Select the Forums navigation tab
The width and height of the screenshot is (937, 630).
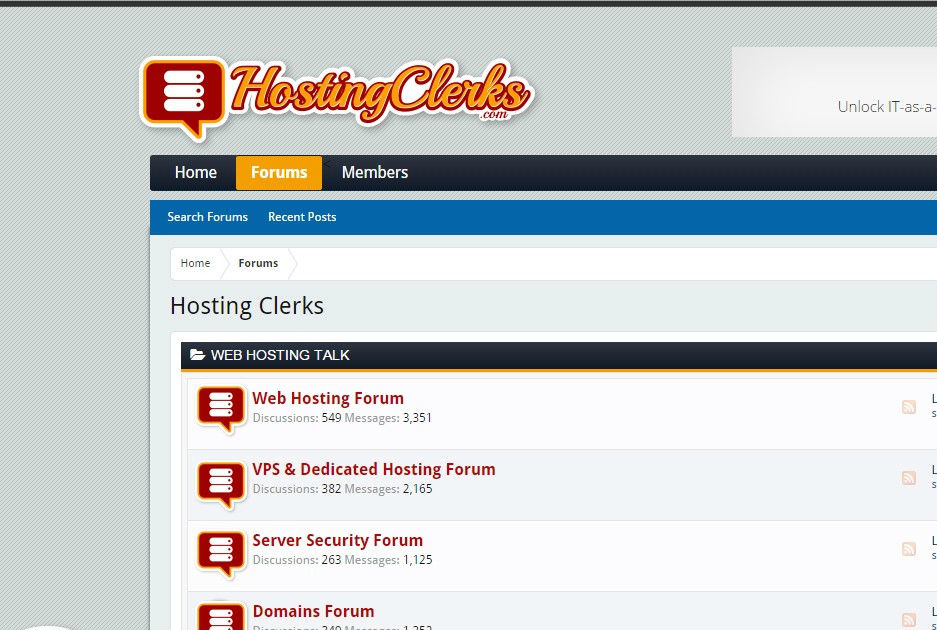tap(279, 173)
